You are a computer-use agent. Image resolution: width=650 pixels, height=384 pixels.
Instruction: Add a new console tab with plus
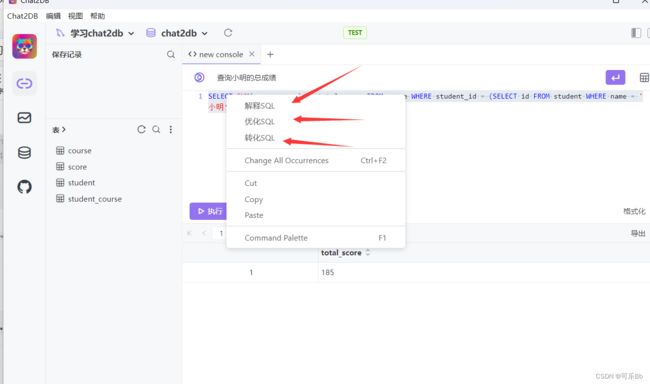point(270,54)
